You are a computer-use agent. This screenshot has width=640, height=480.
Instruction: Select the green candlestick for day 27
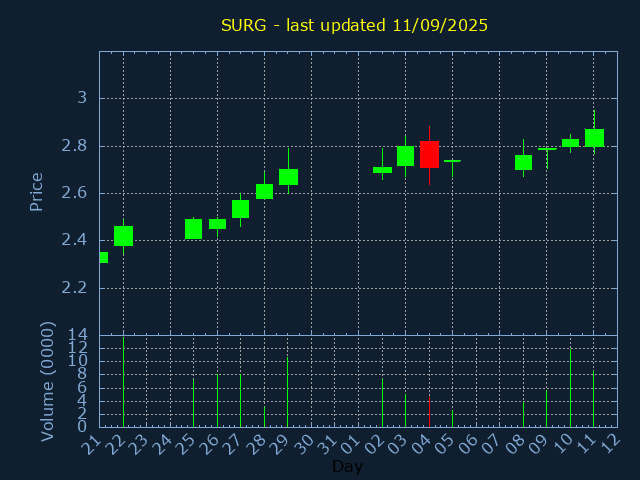240,209
